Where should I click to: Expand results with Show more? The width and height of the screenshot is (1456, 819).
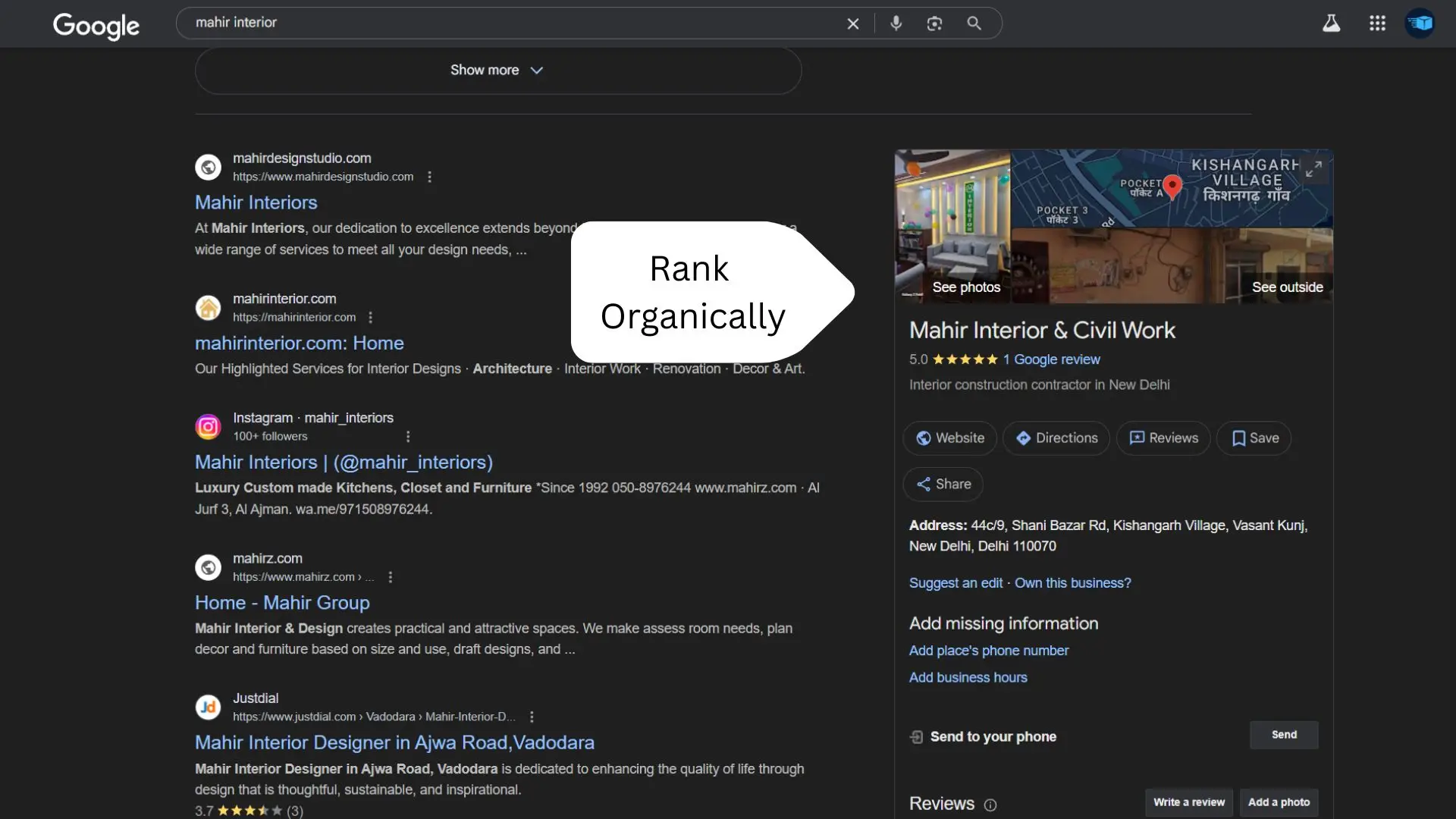pos(497,71)
